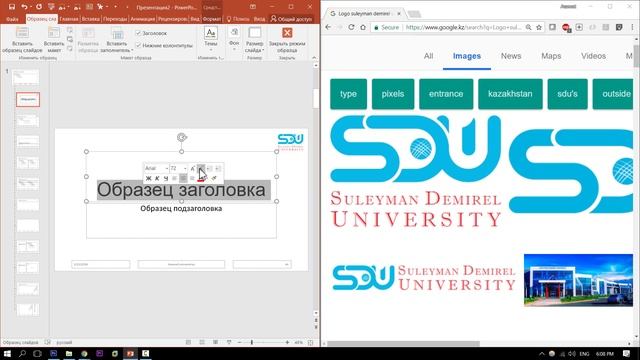640x360 pixels.
Task: Close the Logo suleyman demirel Chrome tab
Action: tap(399, 13)
